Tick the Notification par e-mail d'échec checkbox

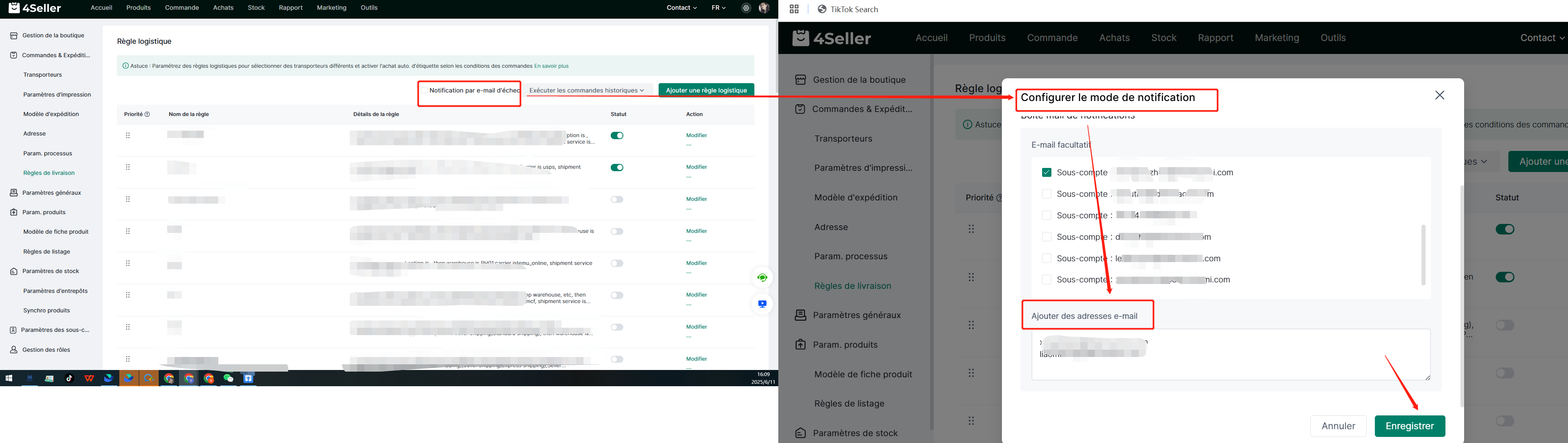[424, 91]
